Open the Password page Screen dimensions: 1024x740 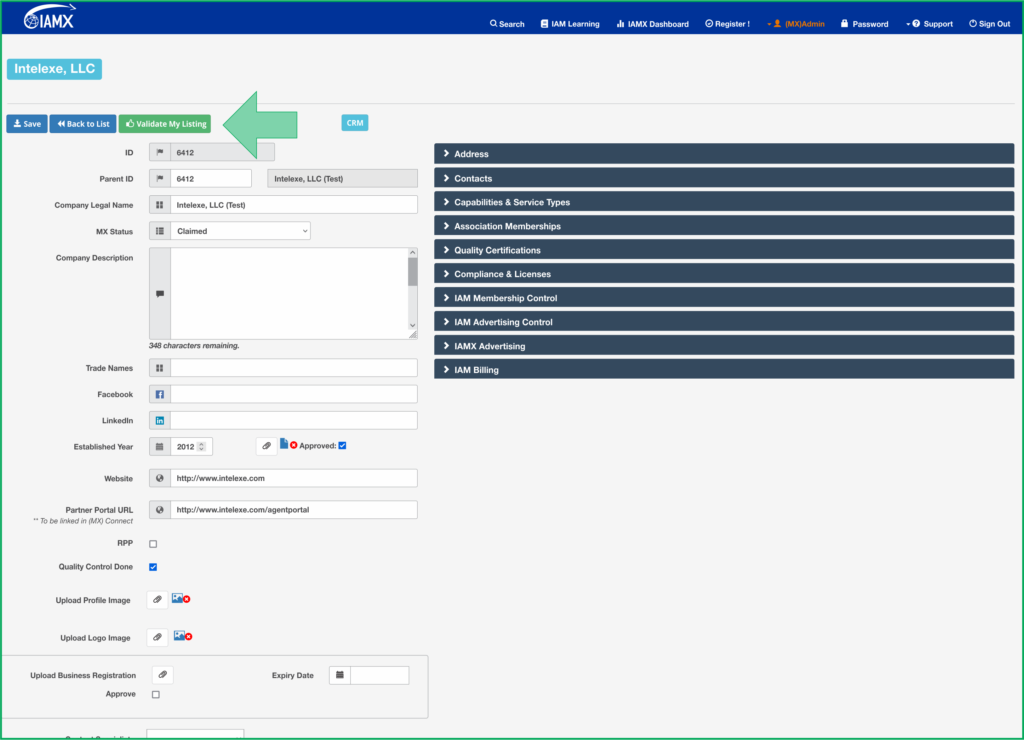coord(864,24)
